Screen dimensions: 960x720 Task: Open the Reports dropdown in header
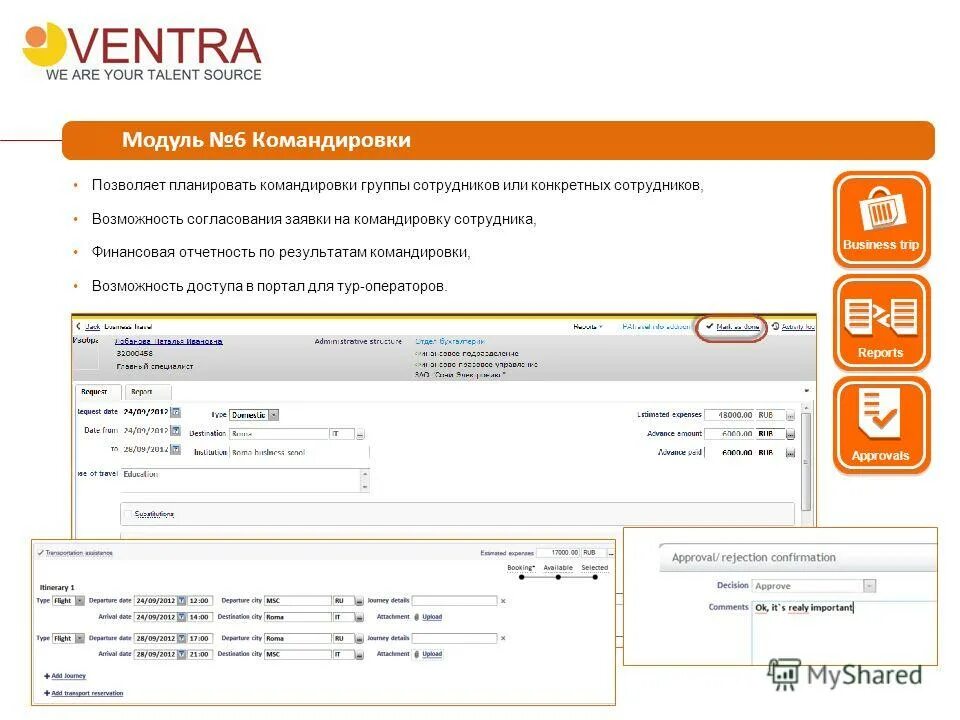(588, 327)
